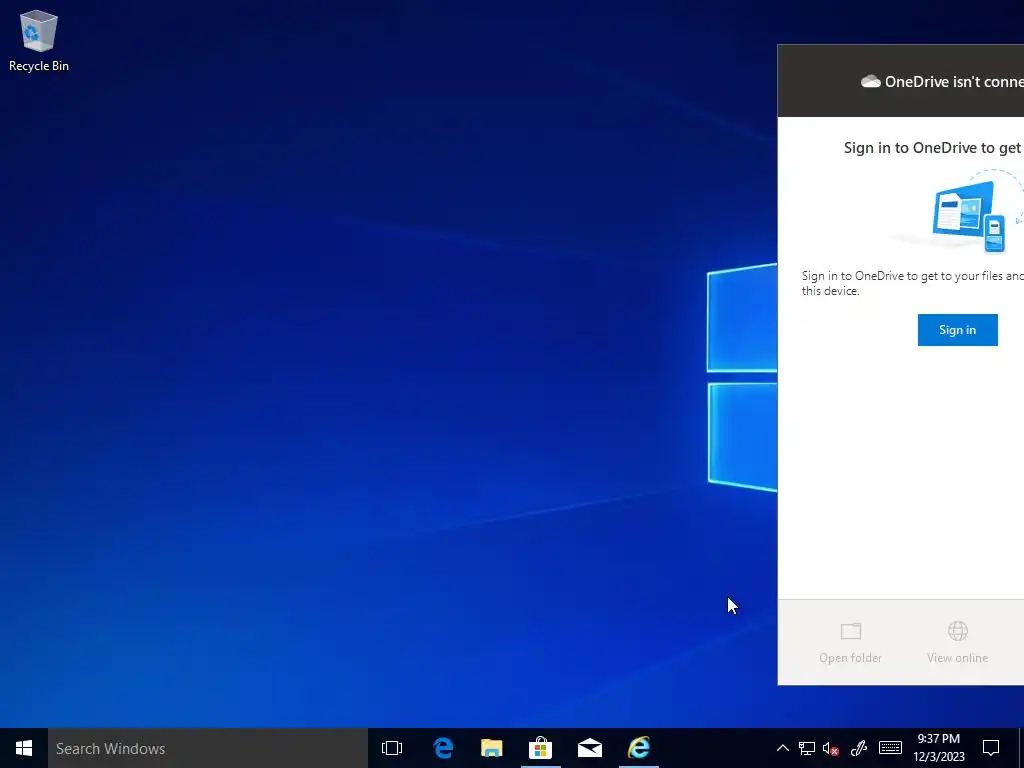Viewport: 1024px width, 768px height.
Task: Open Microsoft Store from taskbar
Action: click(x=541, y=748)
